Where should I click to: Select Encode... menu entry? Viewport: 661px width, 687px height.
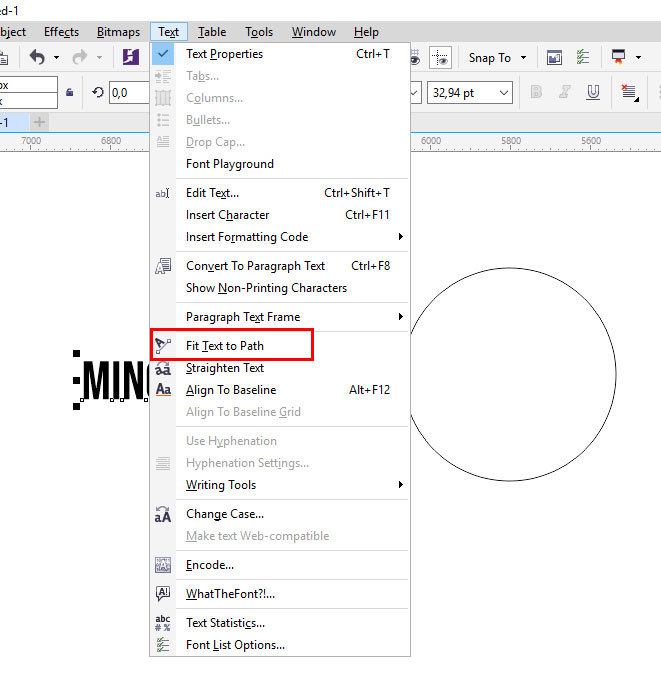click(280, 565)
